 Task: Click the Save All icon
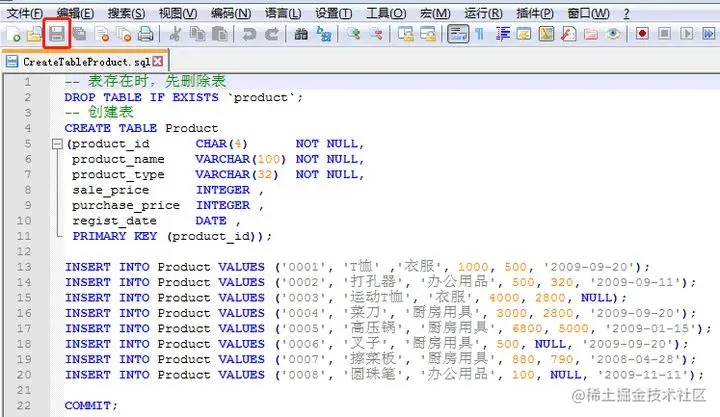tap(79, 34)
